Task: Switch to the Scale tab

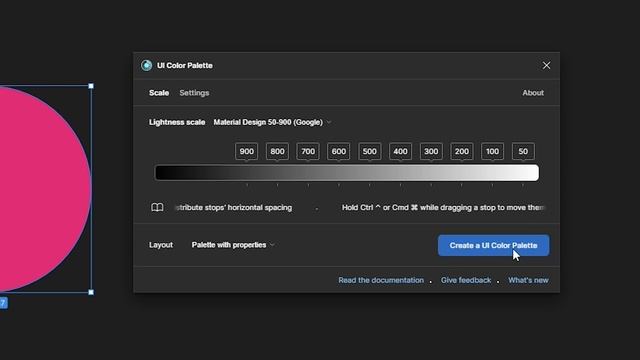Action: click(x=159, y=93)
